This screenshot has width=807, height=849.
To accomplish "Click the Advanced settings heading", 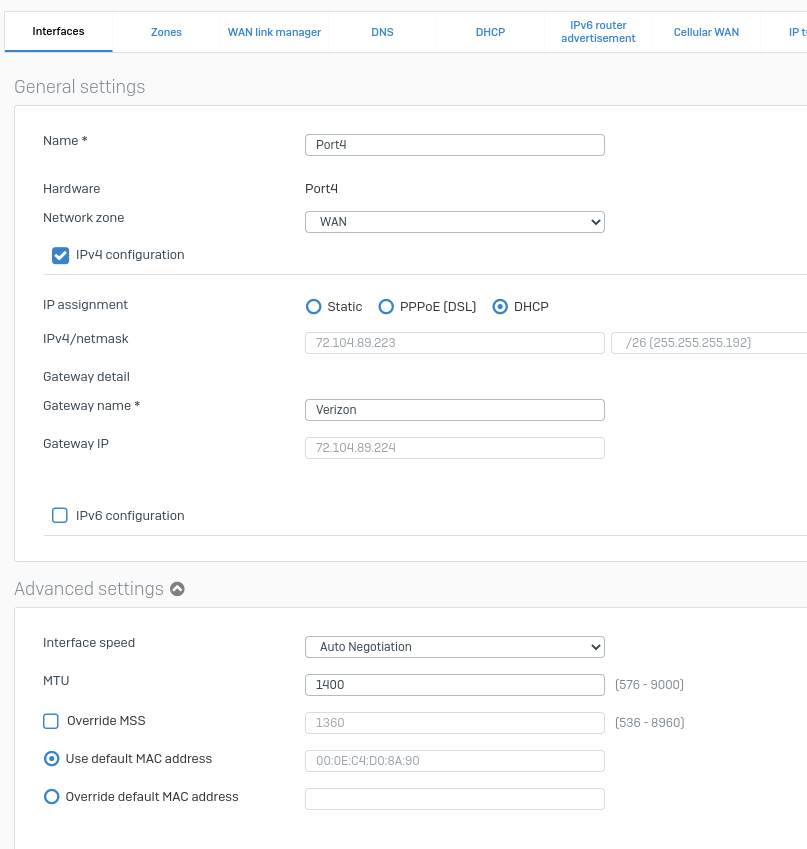I will pyautogui.click(x=89, y=589).
